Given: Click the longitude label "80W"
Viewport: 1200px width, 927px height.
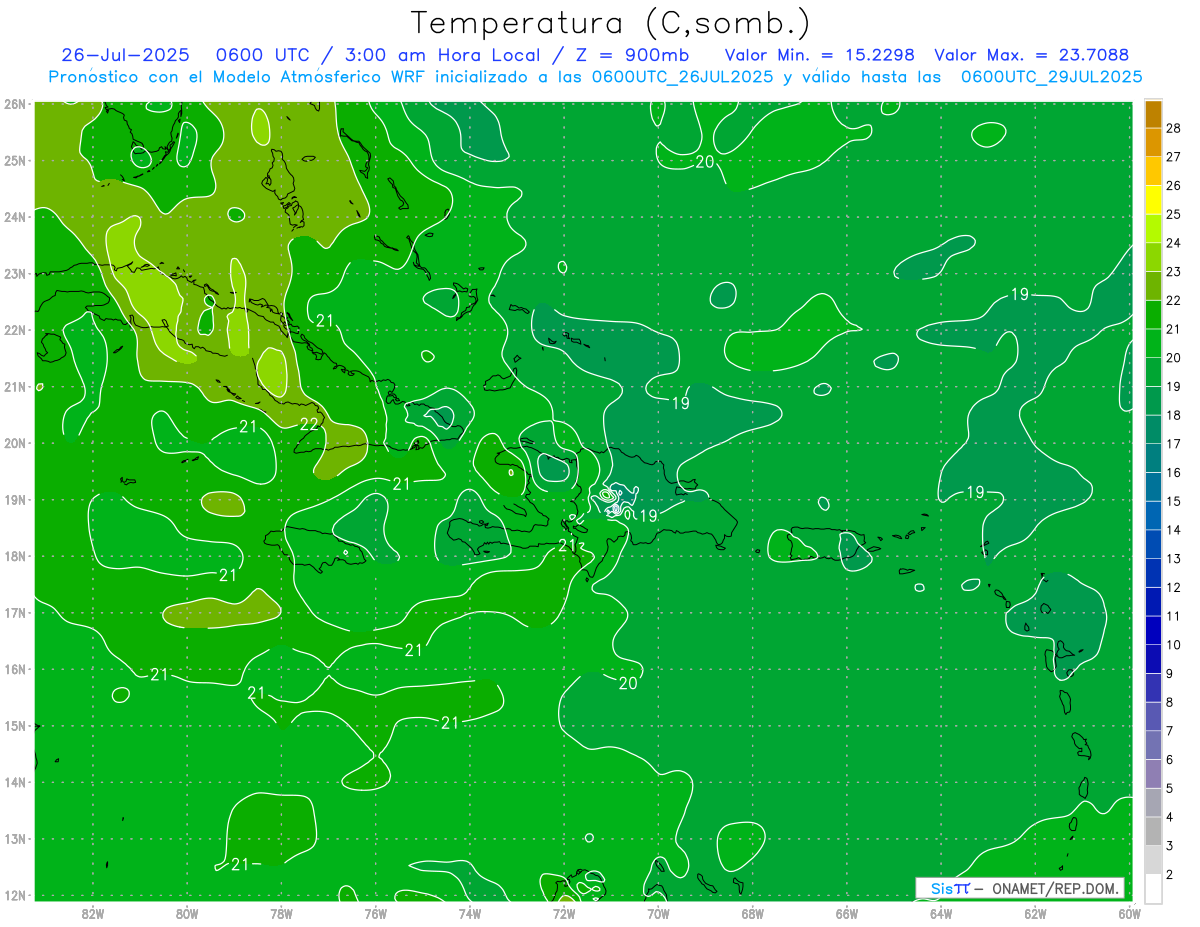Looking at the screenshot, I should pyautogui.click(x=187, y=913).
